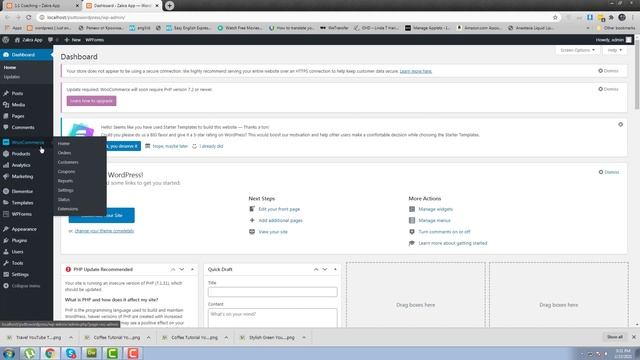Open the Tools wrench icon
The image size is (640, 360).
(x=6, y=263)
